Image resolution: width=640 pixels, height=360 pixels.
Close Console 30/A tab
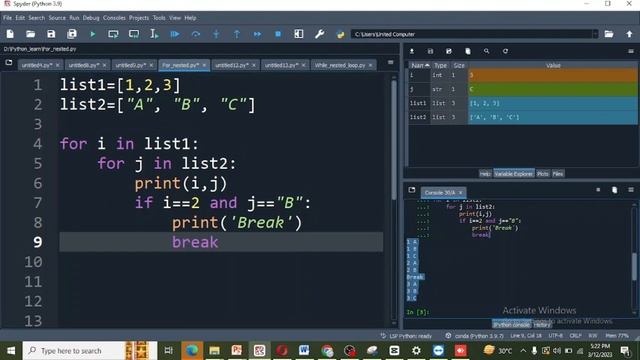click(x=460, y=193)
